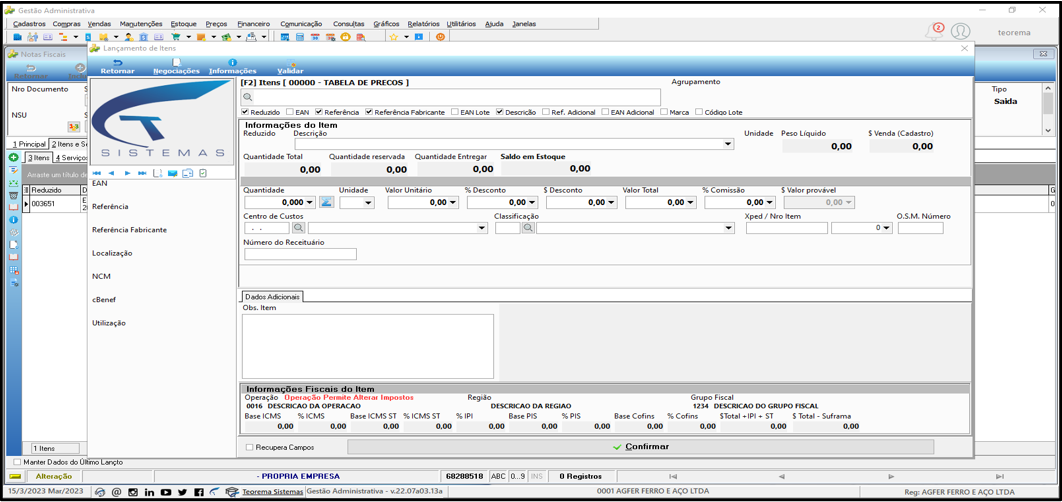The width and height of the screenshot is (1062, 502).
Task: Open the Estoque menu
Action: [184, 24]
